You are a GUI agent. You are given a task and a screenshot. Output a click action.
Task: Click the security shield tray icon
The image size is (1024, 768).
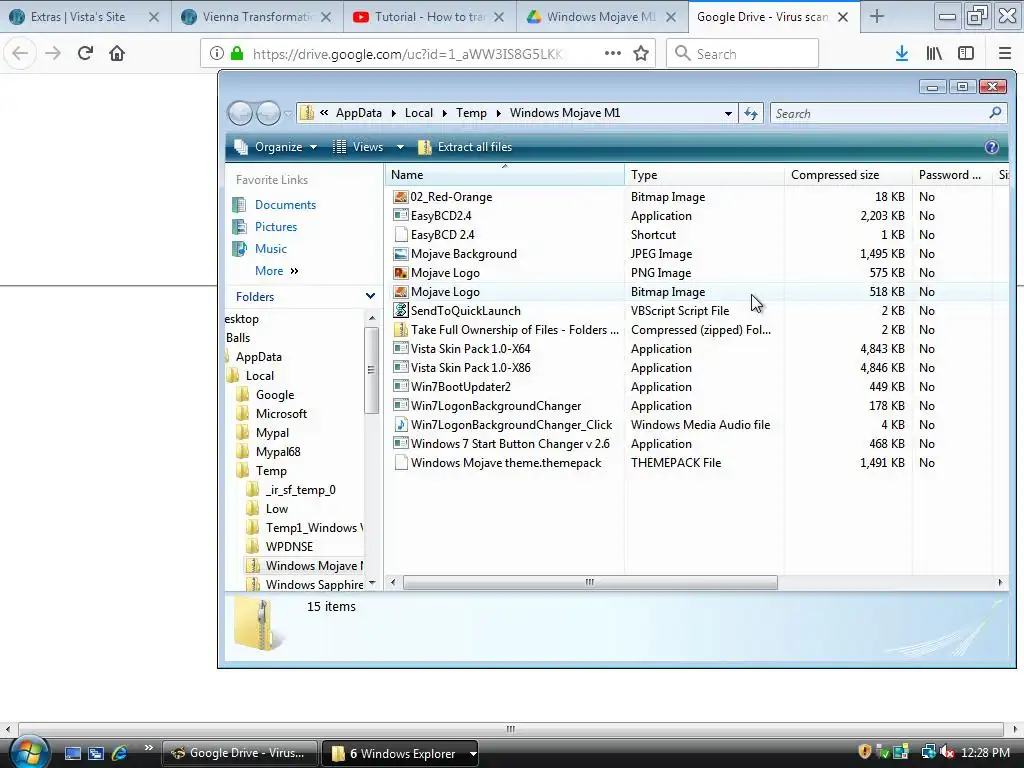[x=865, y=752]
